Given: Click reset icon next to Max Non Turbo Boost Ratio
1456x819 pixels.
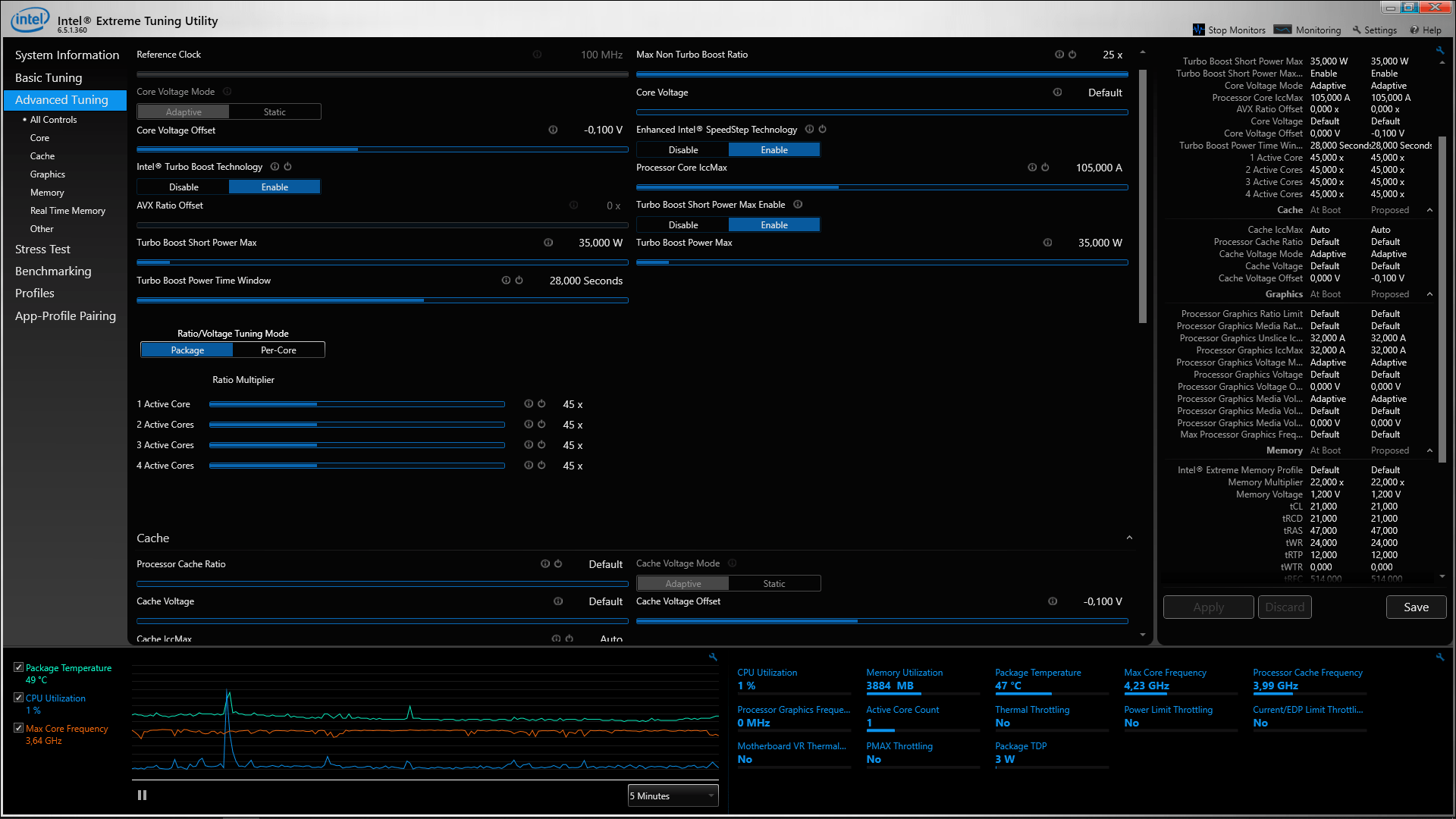Looking at the screenshot, I should (x=1072, y=55).
